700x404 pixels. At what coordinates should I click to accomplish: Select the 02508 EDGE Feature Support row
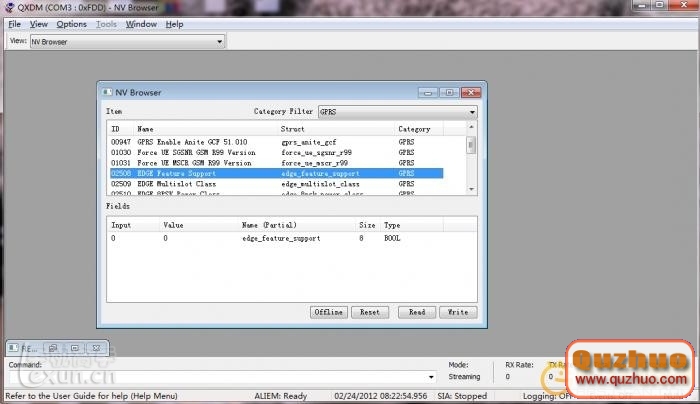coord(276,173)
